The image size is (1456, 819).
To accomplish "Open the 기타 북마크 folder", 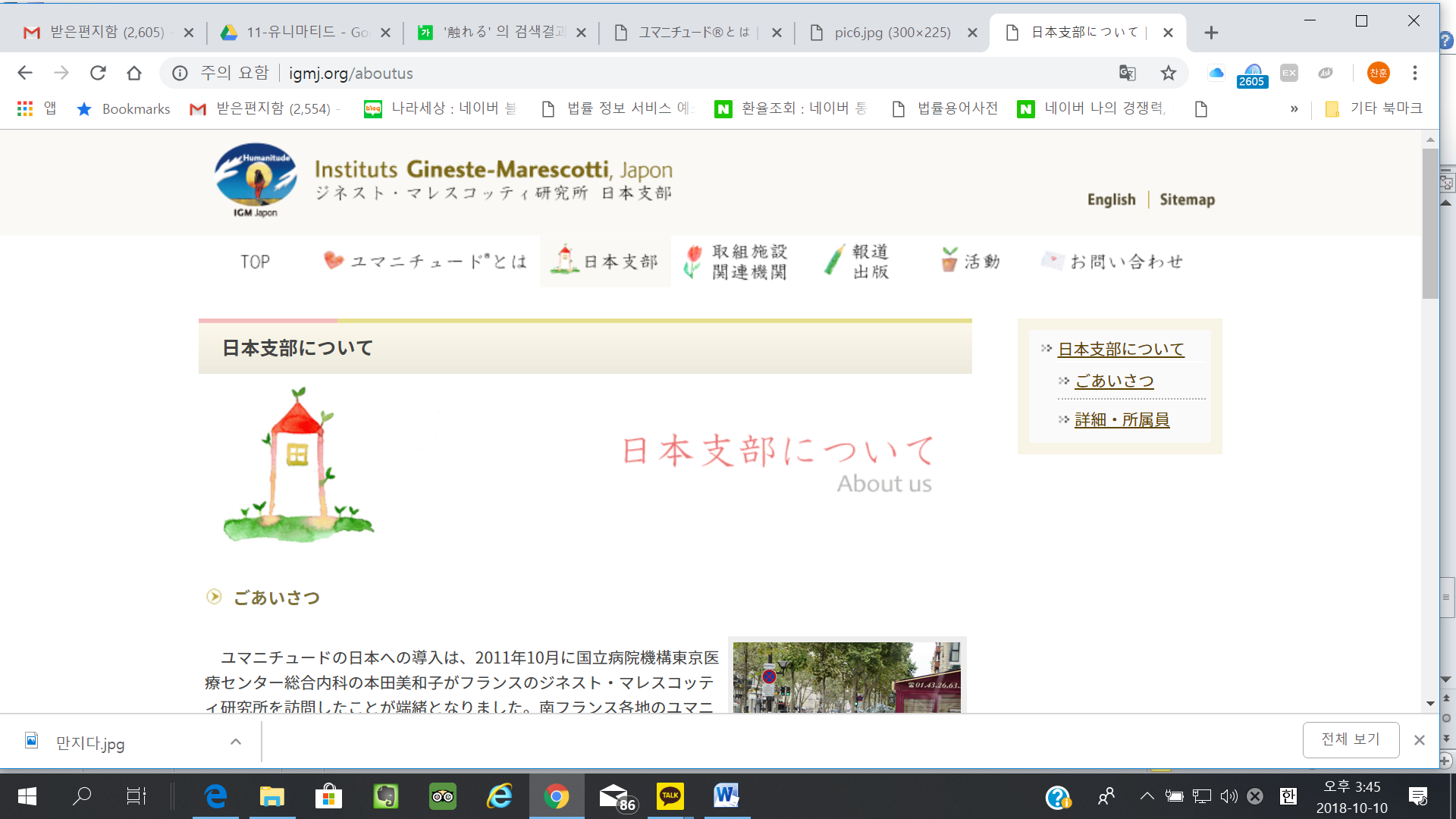I will [x=1374, y=108].
